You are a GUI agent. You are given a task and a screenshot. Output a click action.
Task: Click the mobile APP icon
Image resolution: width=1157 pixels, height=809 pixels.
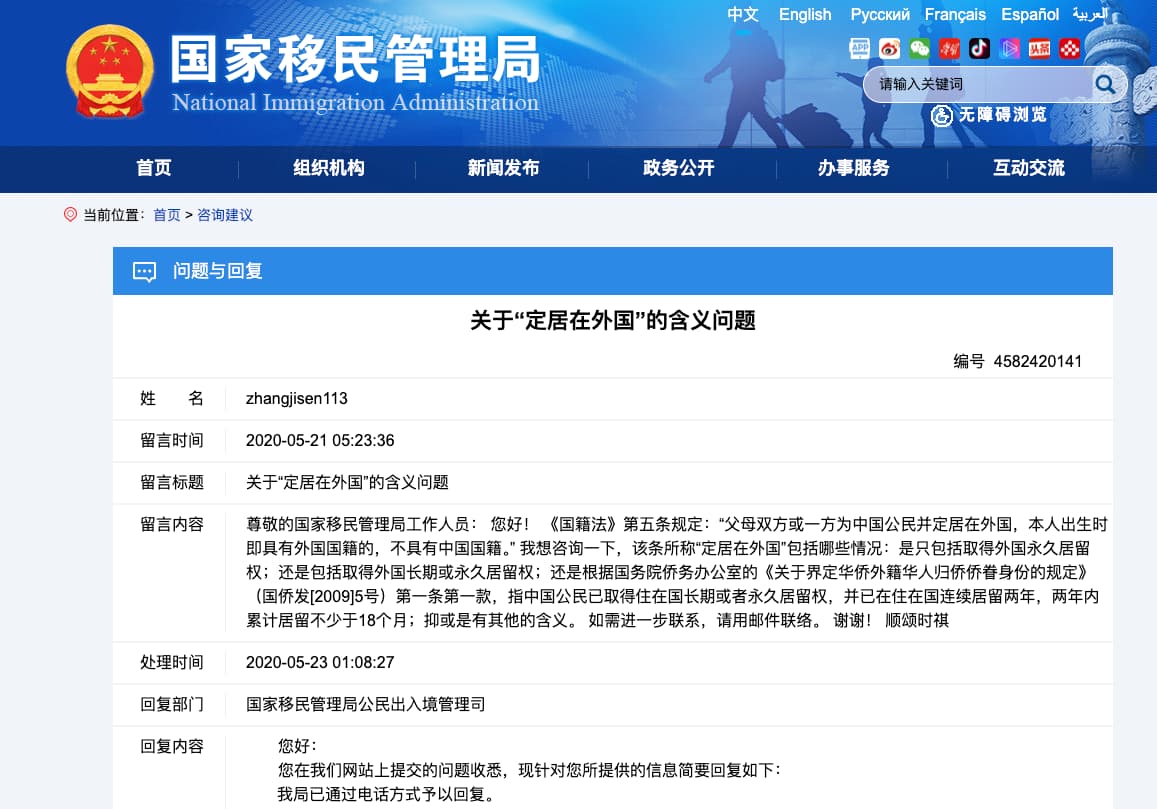(860, 48)
